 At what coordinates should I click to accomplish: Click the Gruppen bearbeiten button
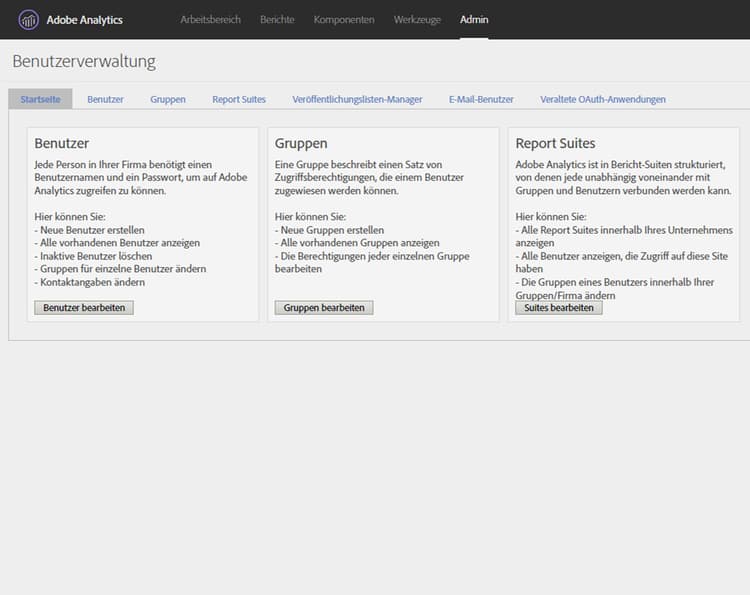tap(324, 308)
